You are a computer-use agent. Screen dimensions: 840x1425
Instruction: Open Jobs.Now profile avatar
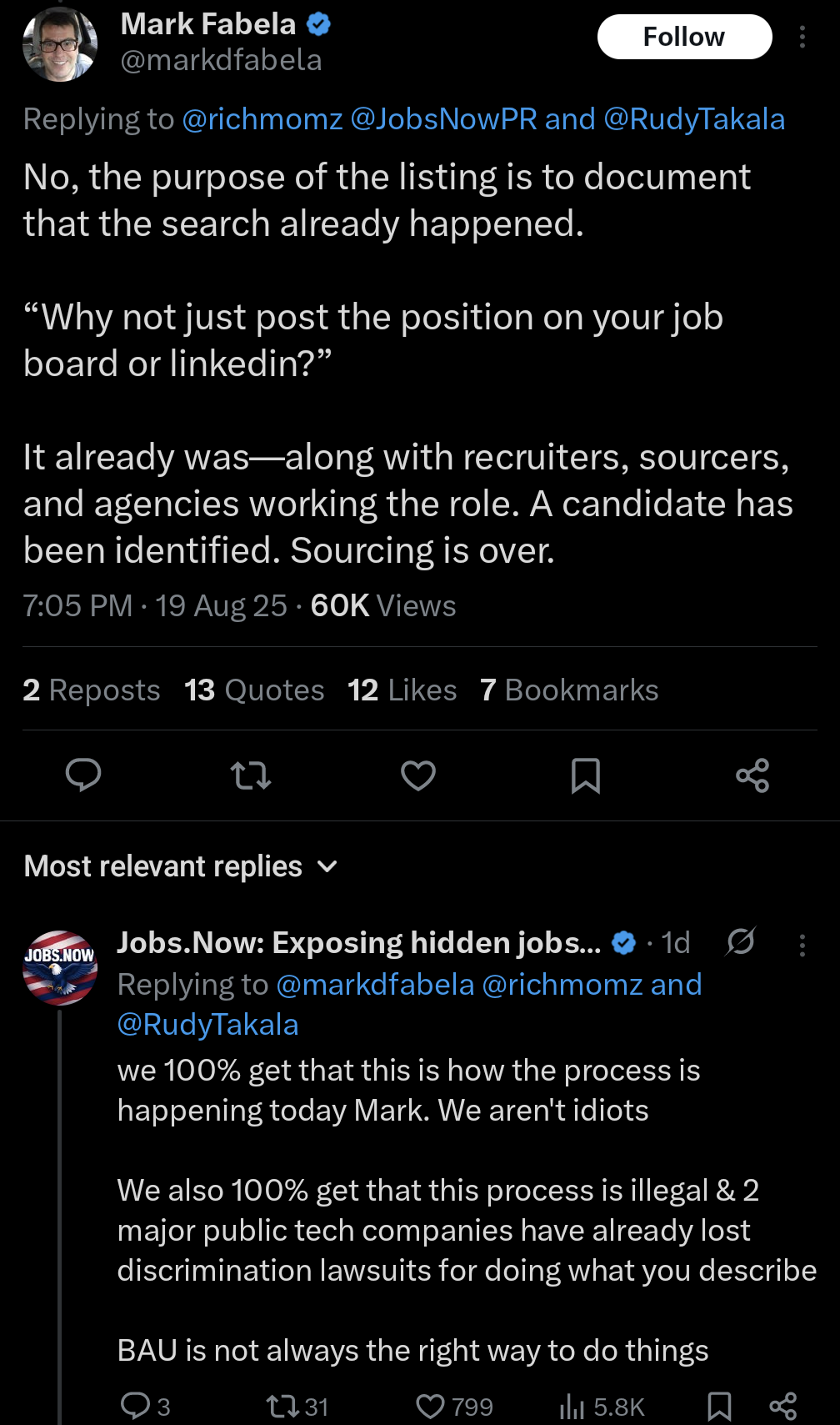[59, 967]
